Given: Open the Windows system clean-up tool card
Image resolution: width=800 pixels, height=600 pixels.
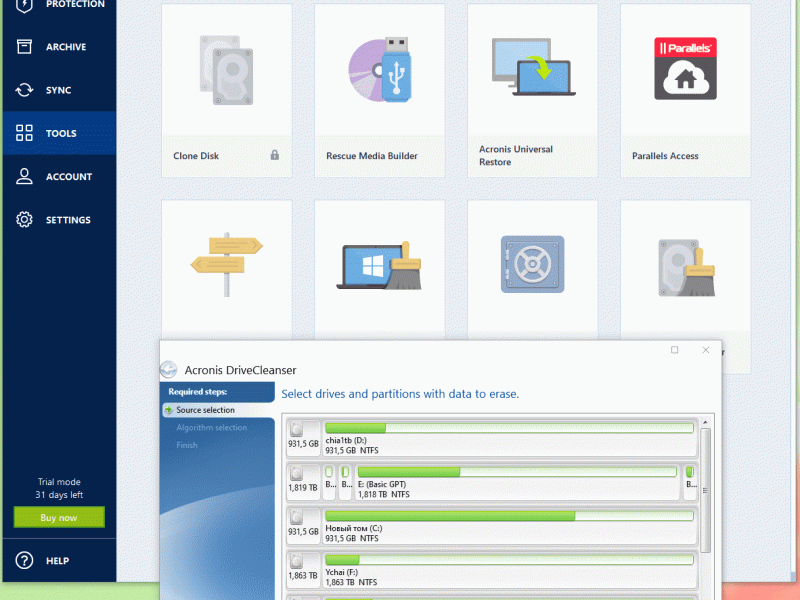Looking at the screenshot, I should [x=380, y=269].
